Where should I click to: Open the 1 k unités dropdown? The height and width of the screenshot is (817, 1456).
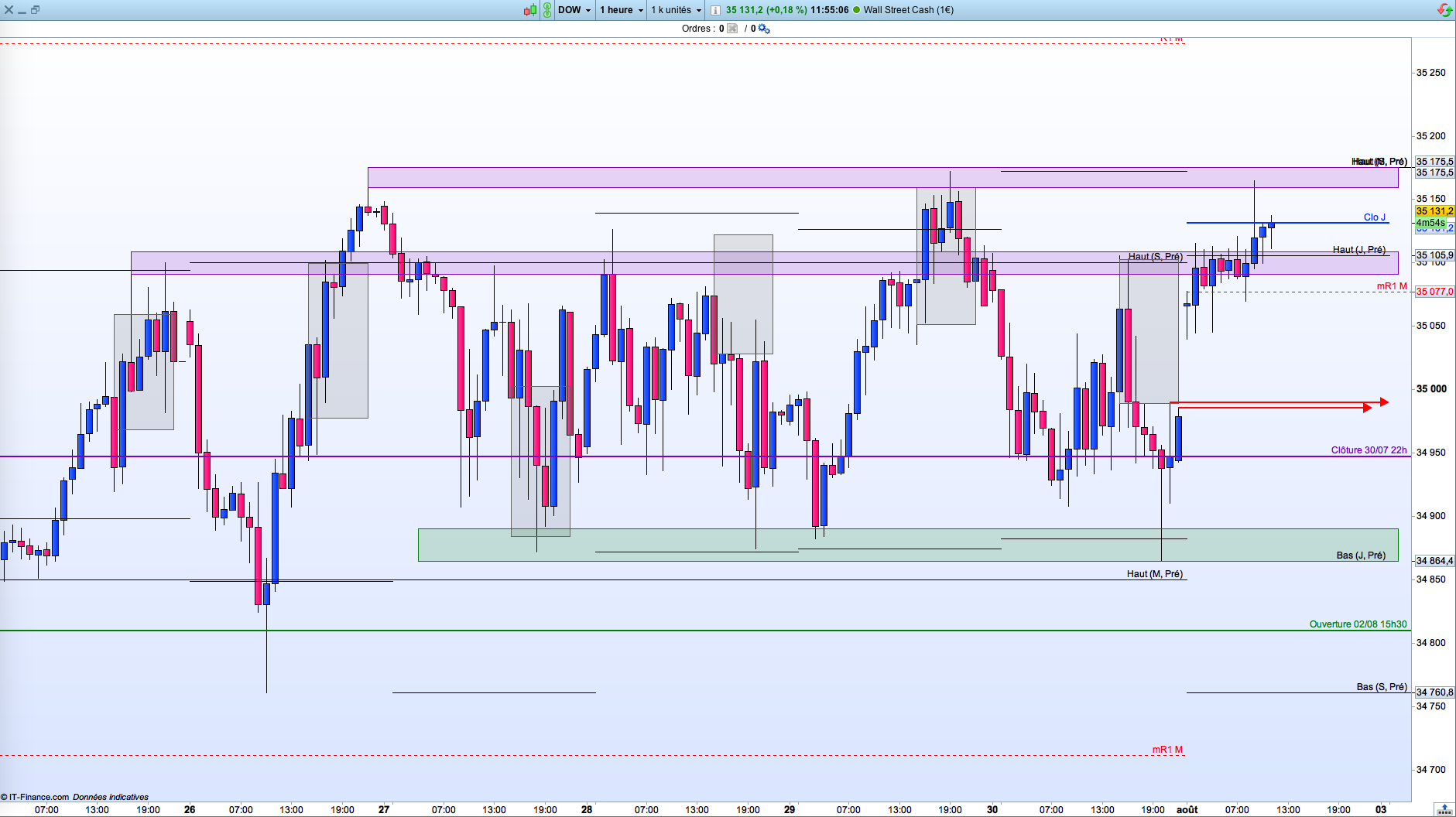[676, 10]
